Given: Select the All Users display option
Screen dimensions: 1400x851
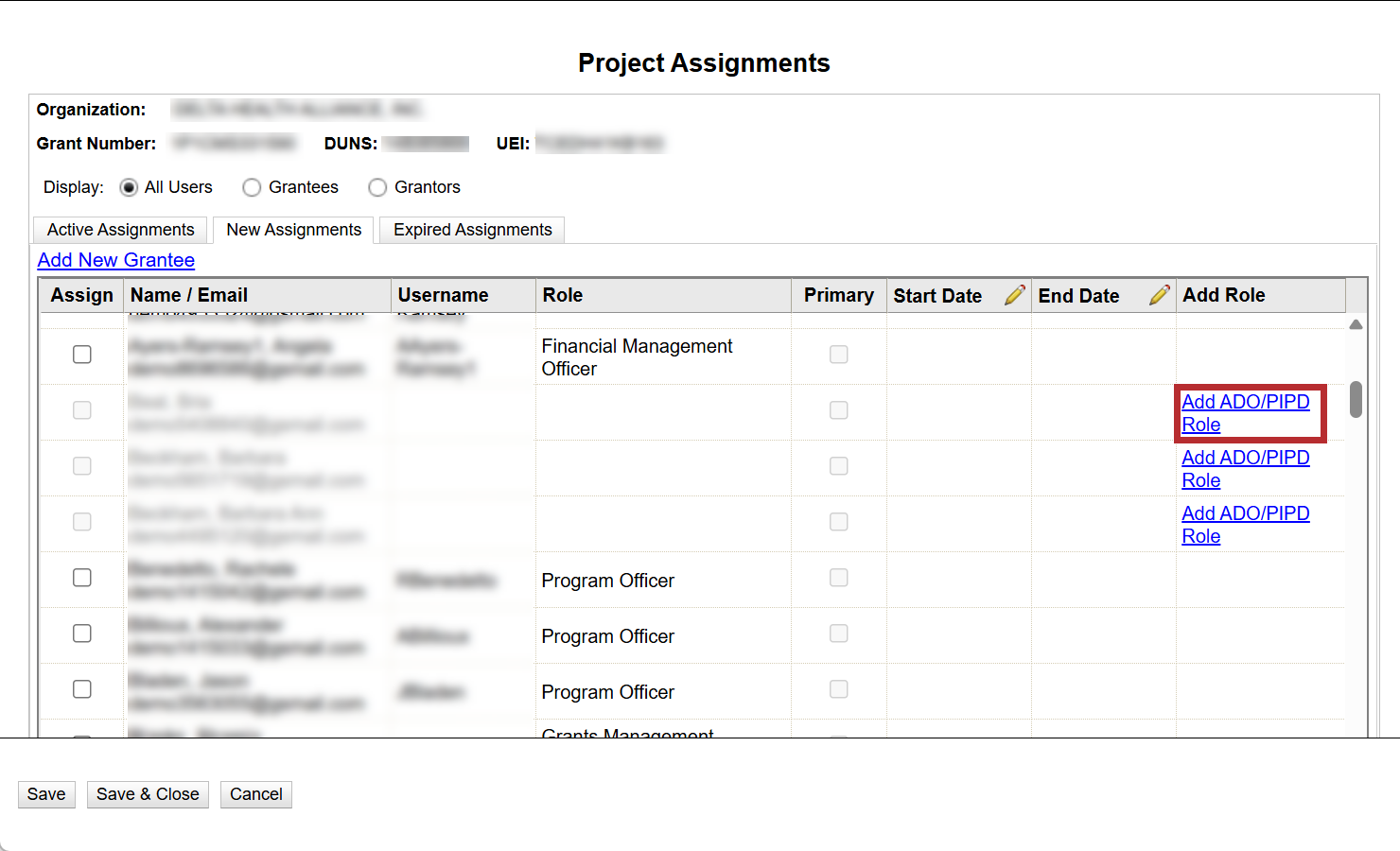Looking at the screenshot, I should pyautogui.click(x=130, y=187).
